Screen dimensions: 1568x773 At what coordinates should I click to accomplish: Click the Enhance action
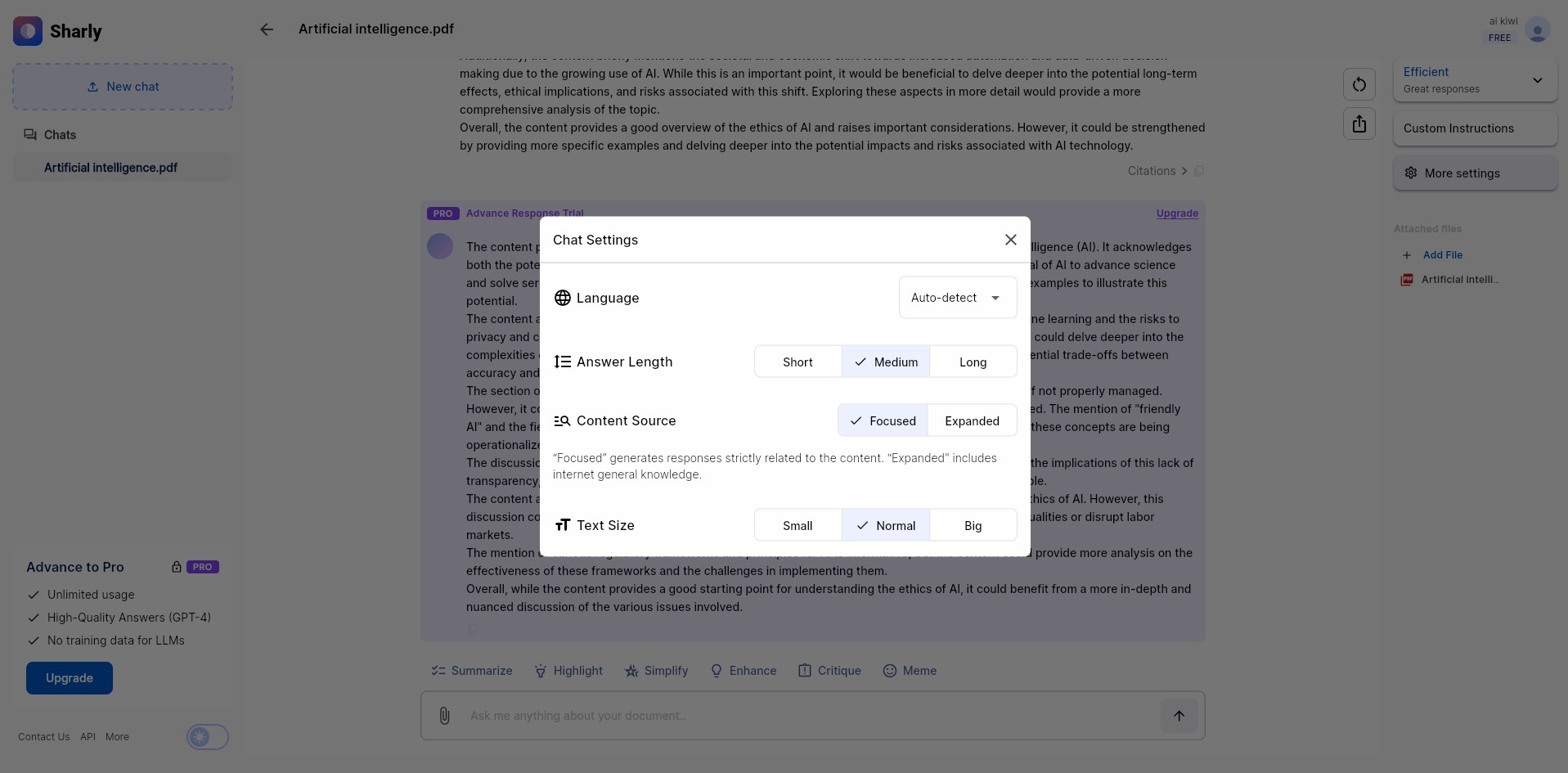[744, 671]
